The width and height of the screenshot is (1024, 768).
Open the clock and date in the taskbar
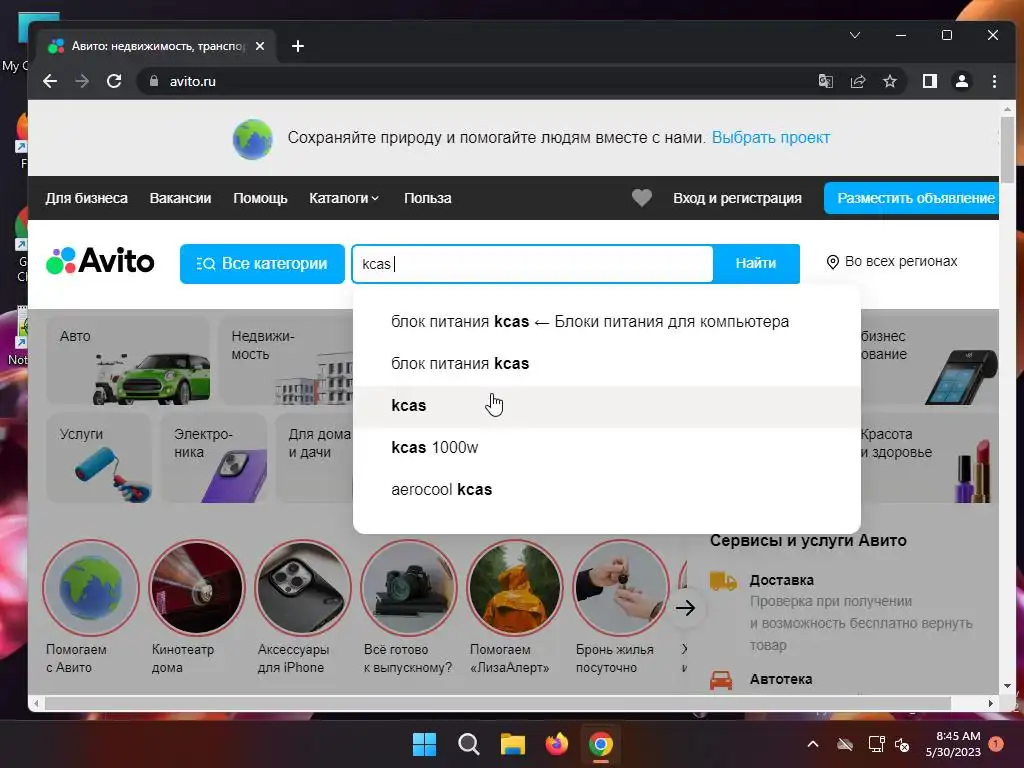point(953,744)
